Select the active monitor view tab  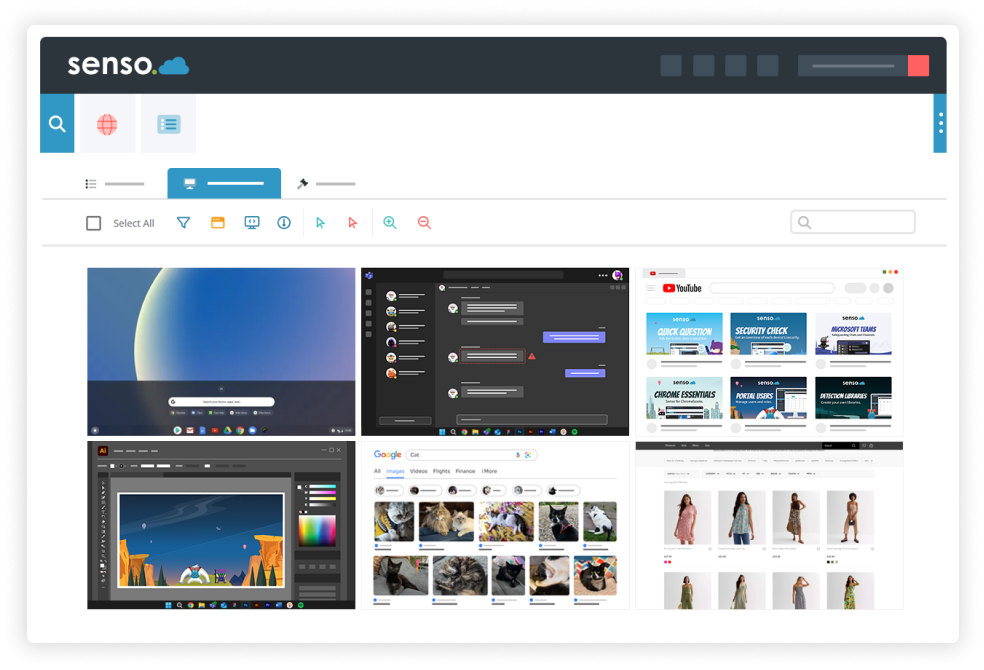[x=224, y=184]
